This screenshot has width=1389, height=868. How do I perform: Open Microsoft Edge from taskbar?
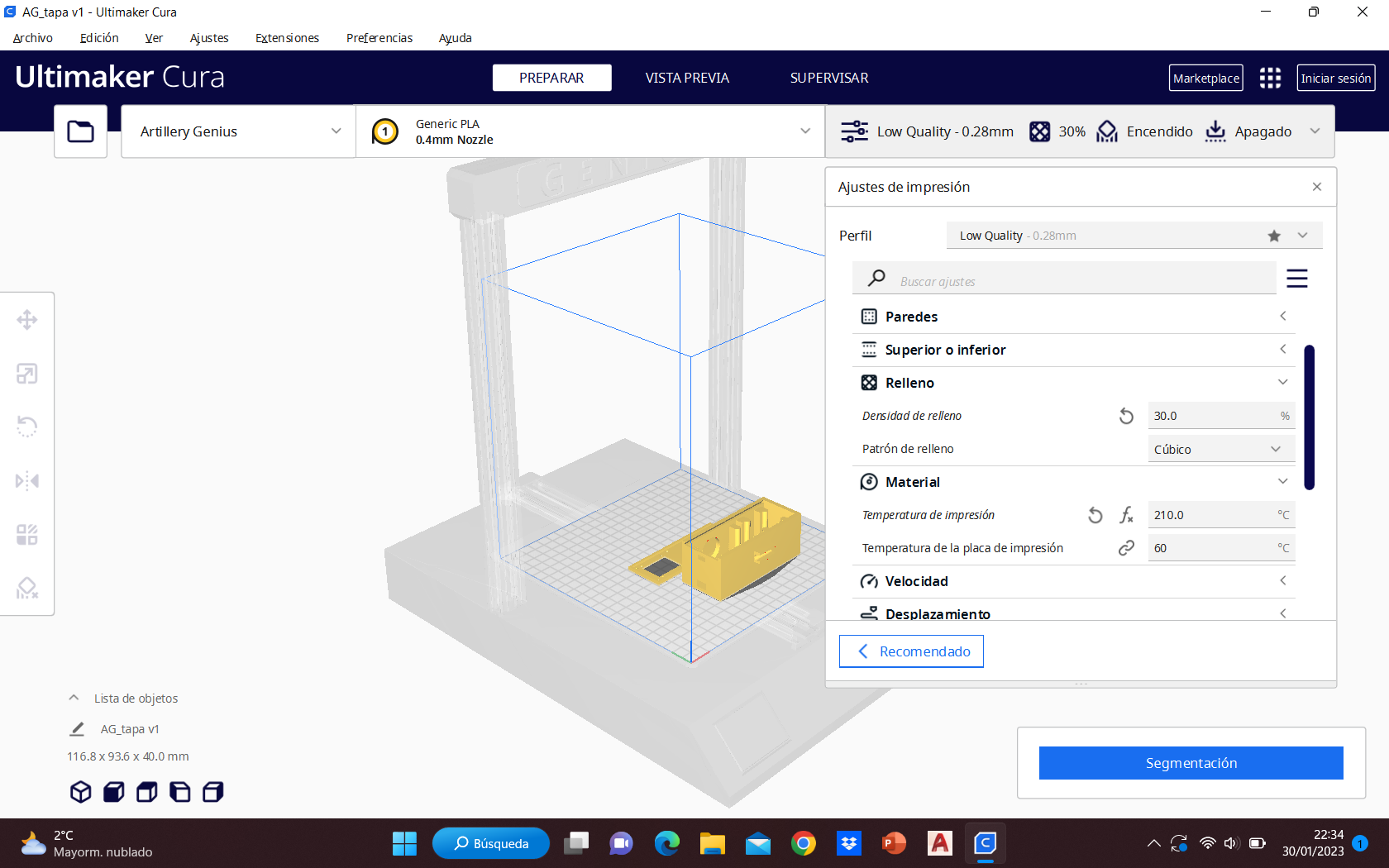666,843
